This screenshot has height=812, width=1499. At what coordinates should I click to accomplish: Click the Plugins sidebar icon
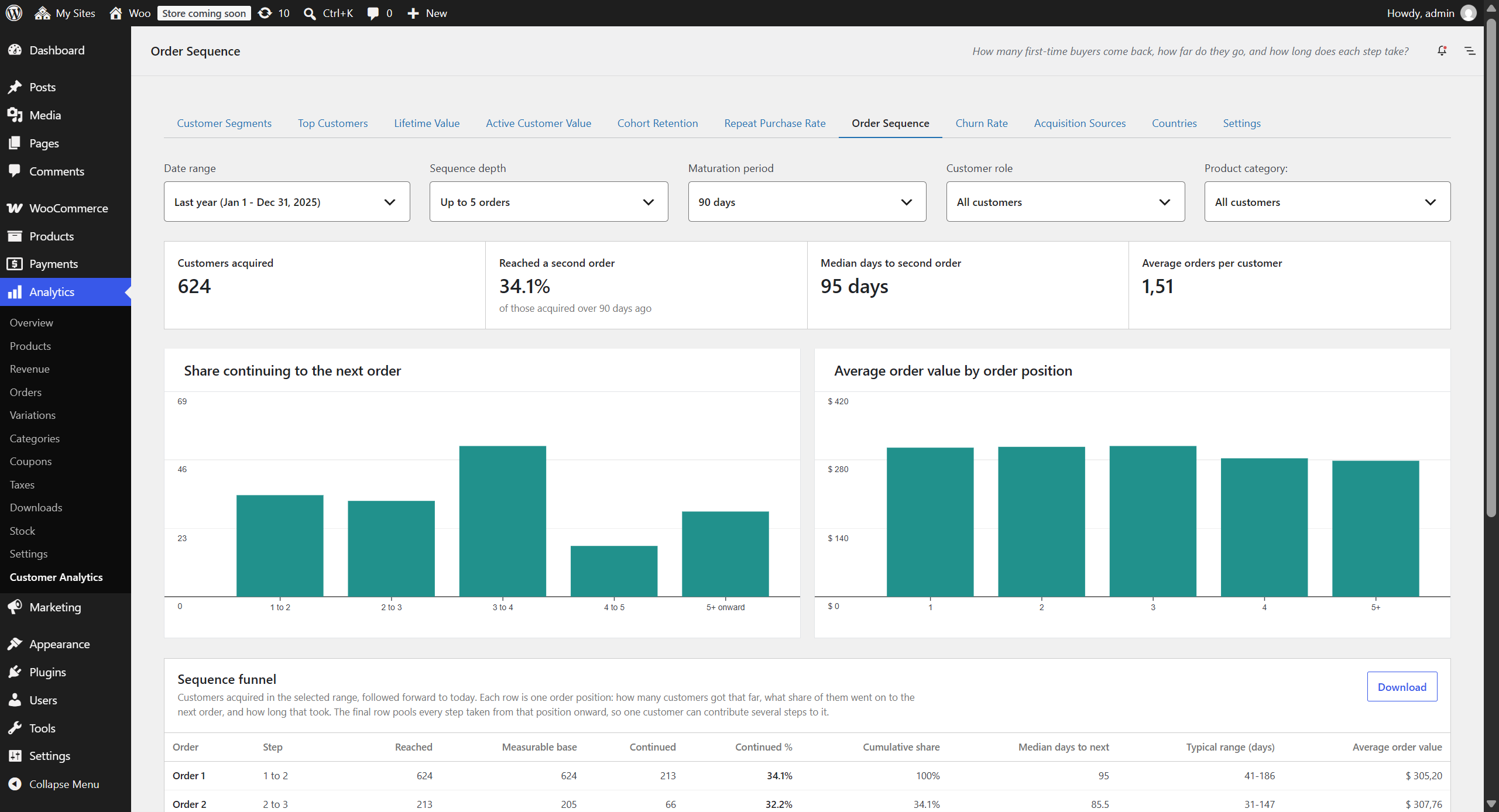pyautogui.click(x=15, y=672)
